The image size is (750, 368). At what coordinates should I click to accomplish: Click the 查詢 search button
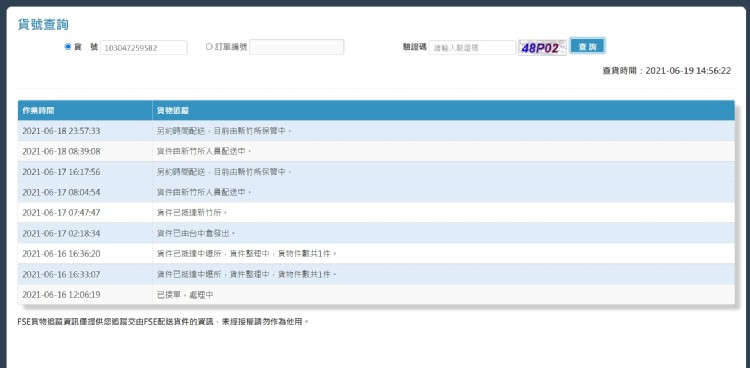point(587,46)
